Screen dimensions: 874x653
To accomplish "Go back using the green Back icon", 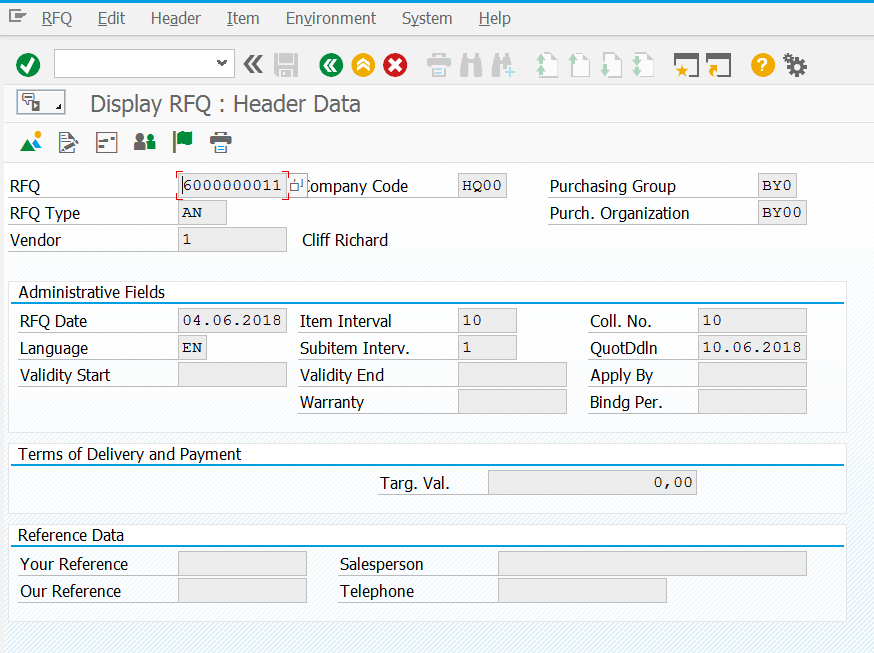I will pyautogui.click(x=331, y=65).
